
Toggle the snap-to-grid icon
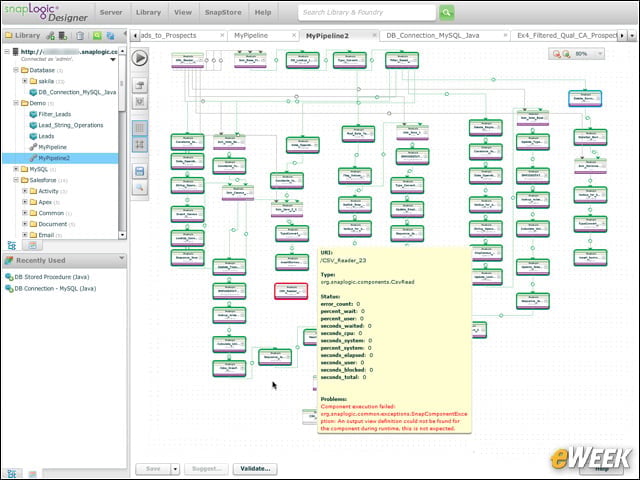coord(140,144)
